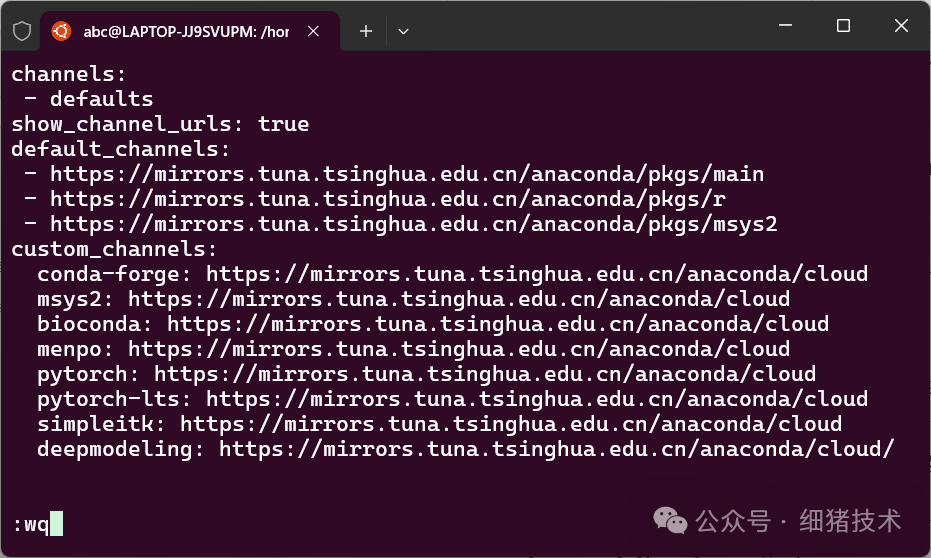
Task: Click the simpleitk channel URL
Action: point(510,424)
